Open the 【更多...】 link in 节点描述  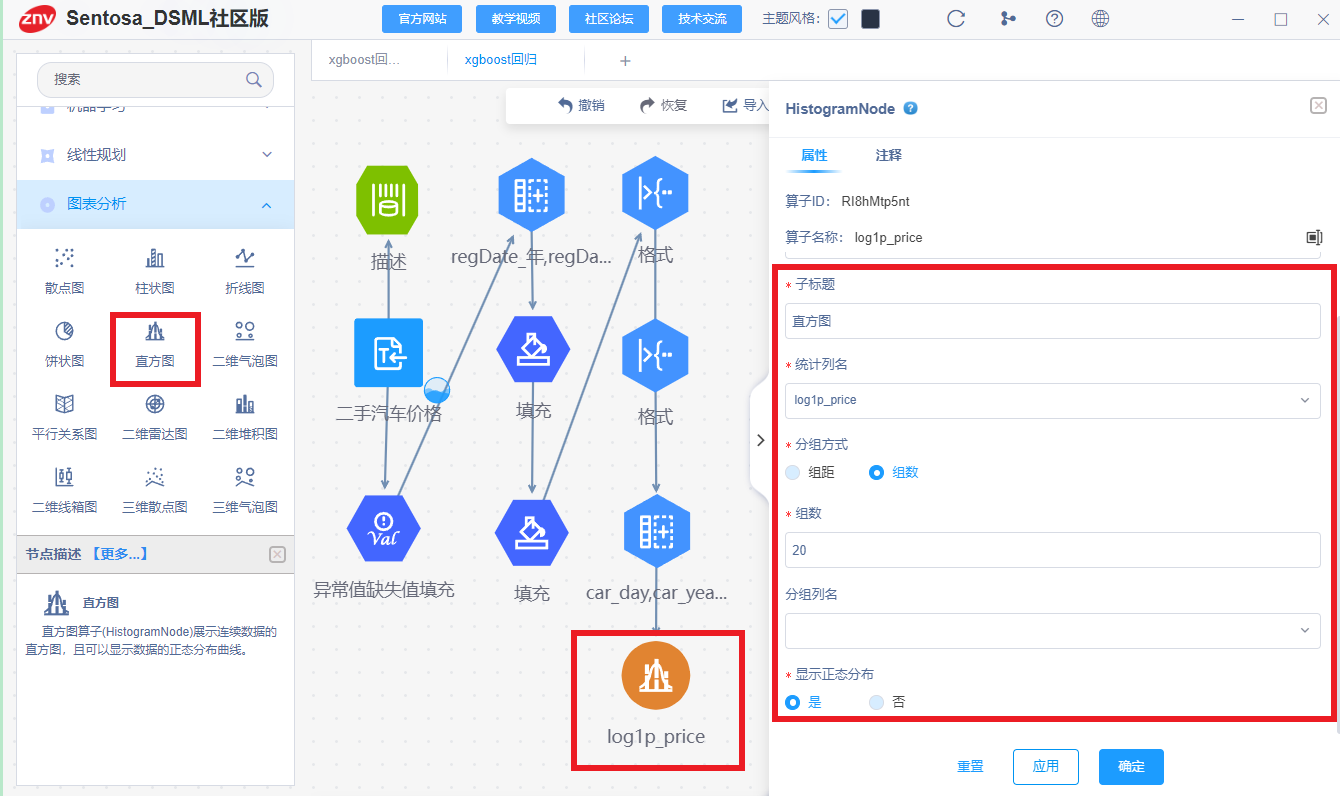pyautogui.click(x=118, y=554)
